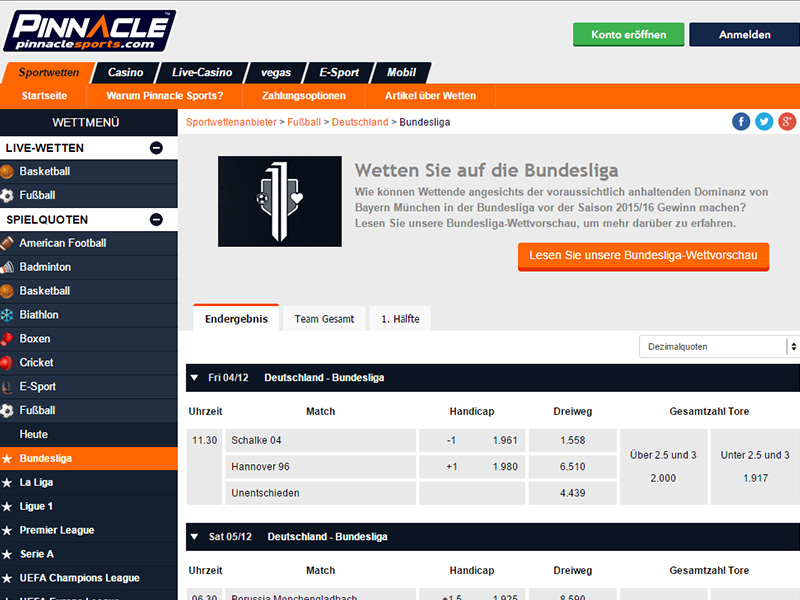Click Lesen Sie unsere Bundesliga-Wettvorschau button
800x600 pixels.
[643, 256]
